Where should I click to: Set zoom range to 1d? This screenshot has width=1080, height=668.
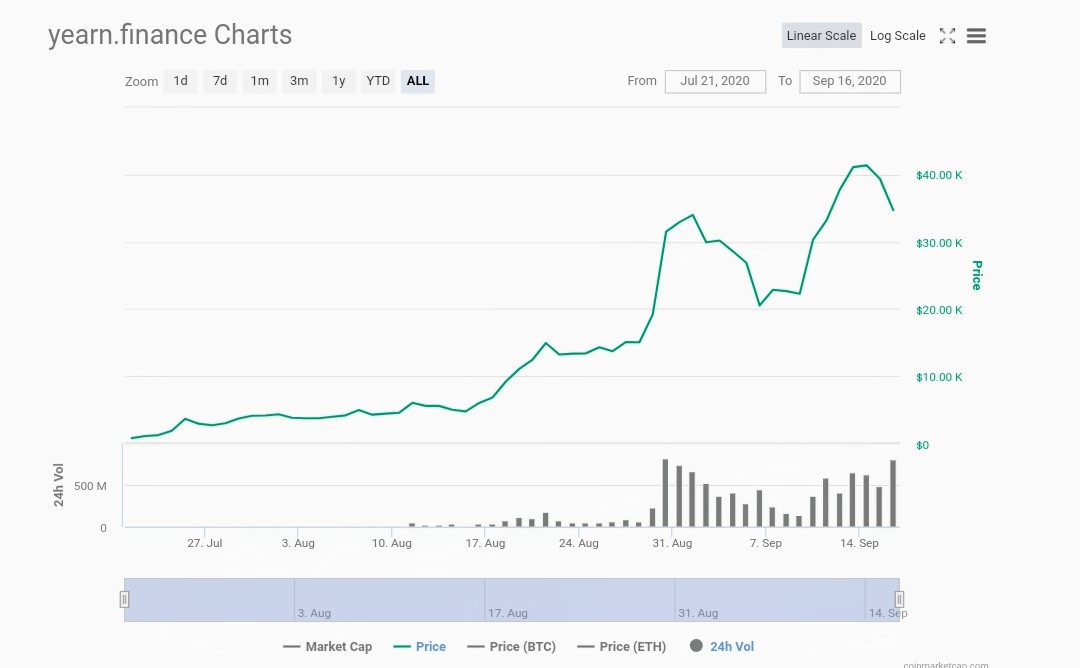[180, 81]
